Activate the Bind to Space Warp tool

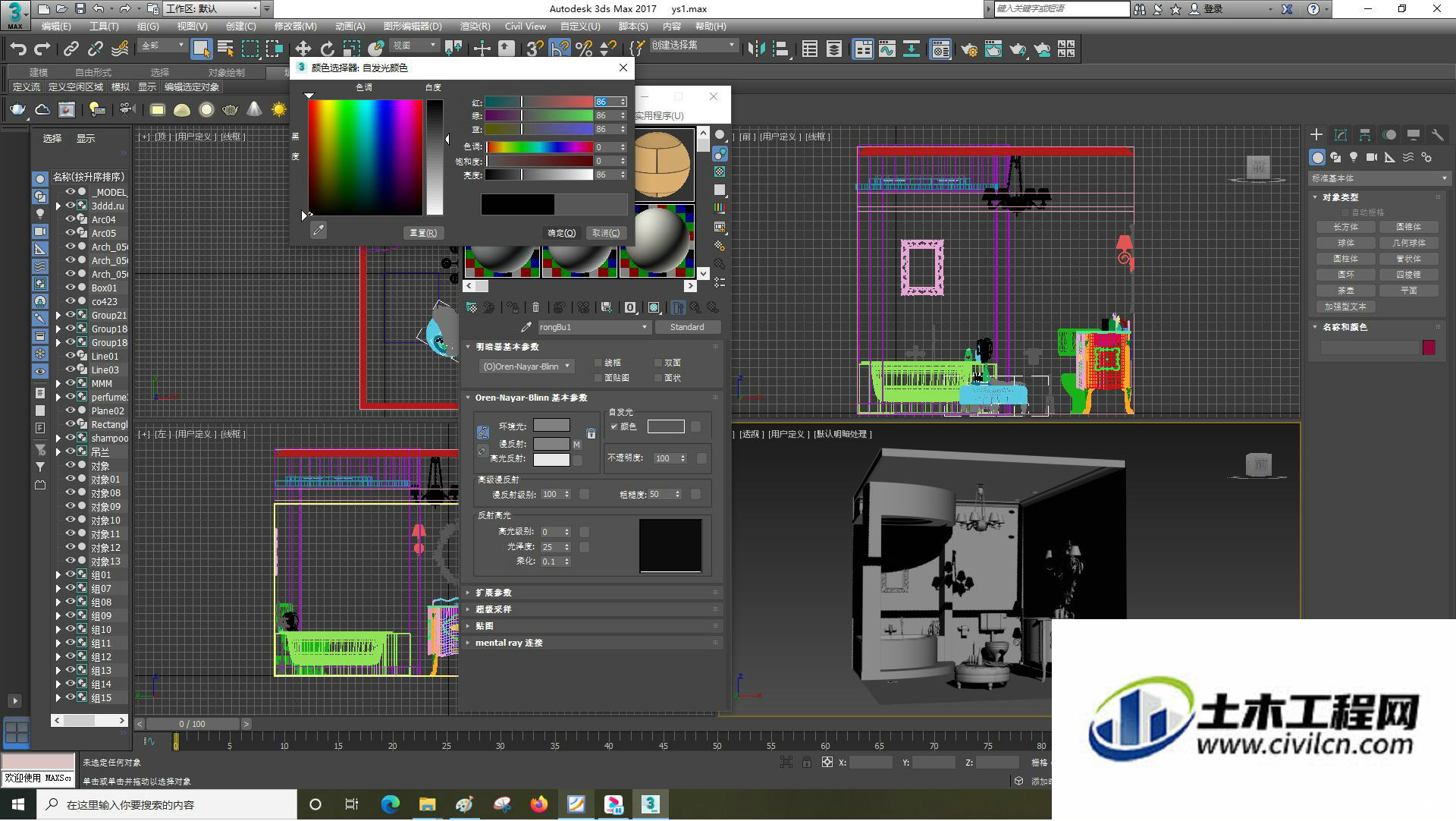point(120,49)
